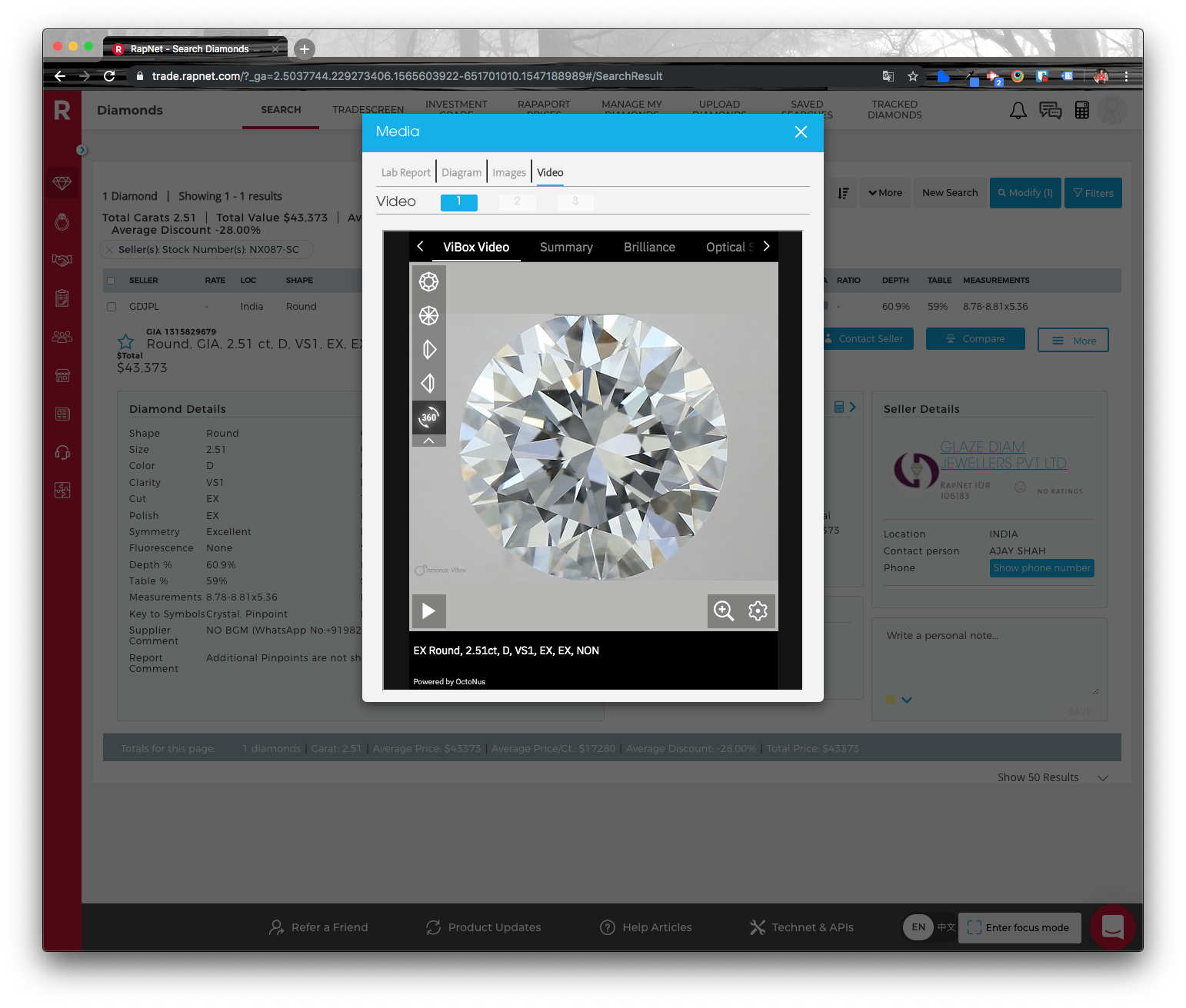Close the Media dialog

click(801, 132)
